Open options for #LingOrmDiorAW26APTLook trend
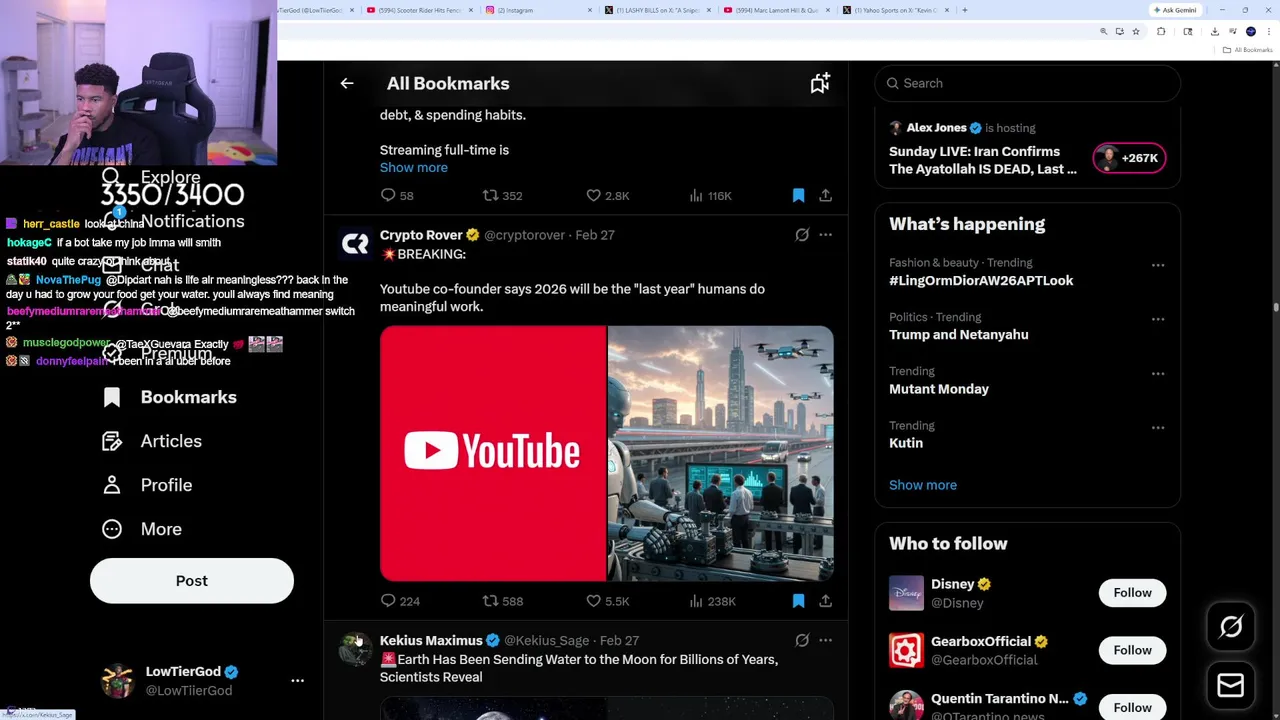Screen dimensions: 1280x720 point(1158,265)
